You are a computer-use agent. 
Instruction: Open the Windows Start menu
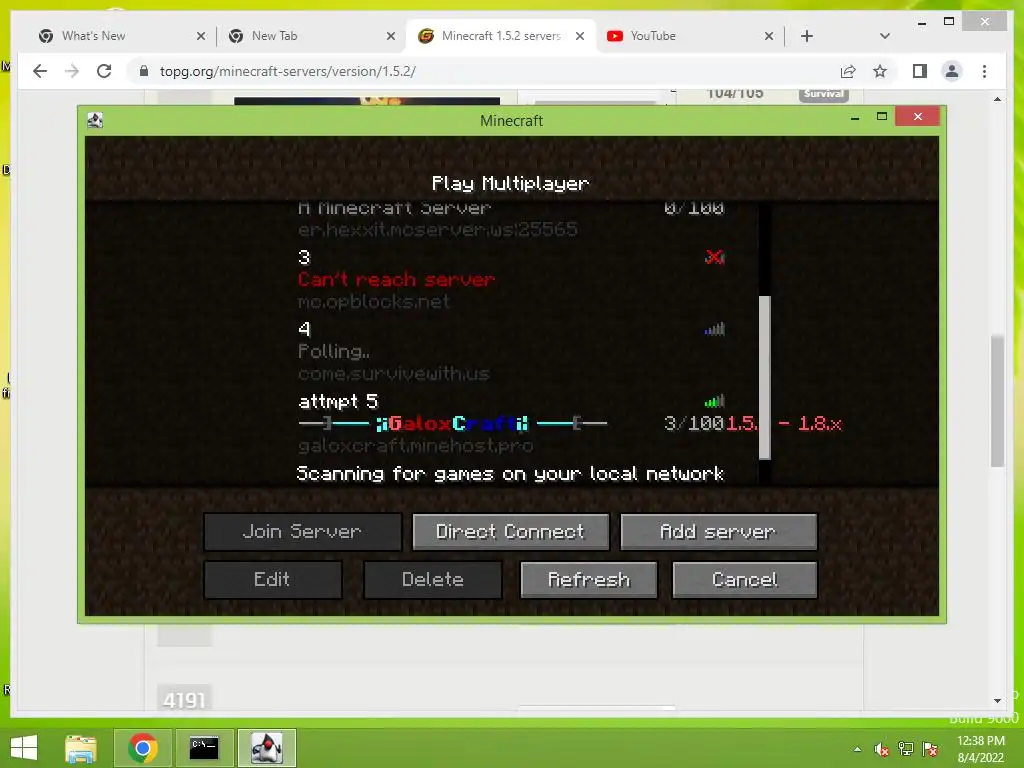pos(24,748)
